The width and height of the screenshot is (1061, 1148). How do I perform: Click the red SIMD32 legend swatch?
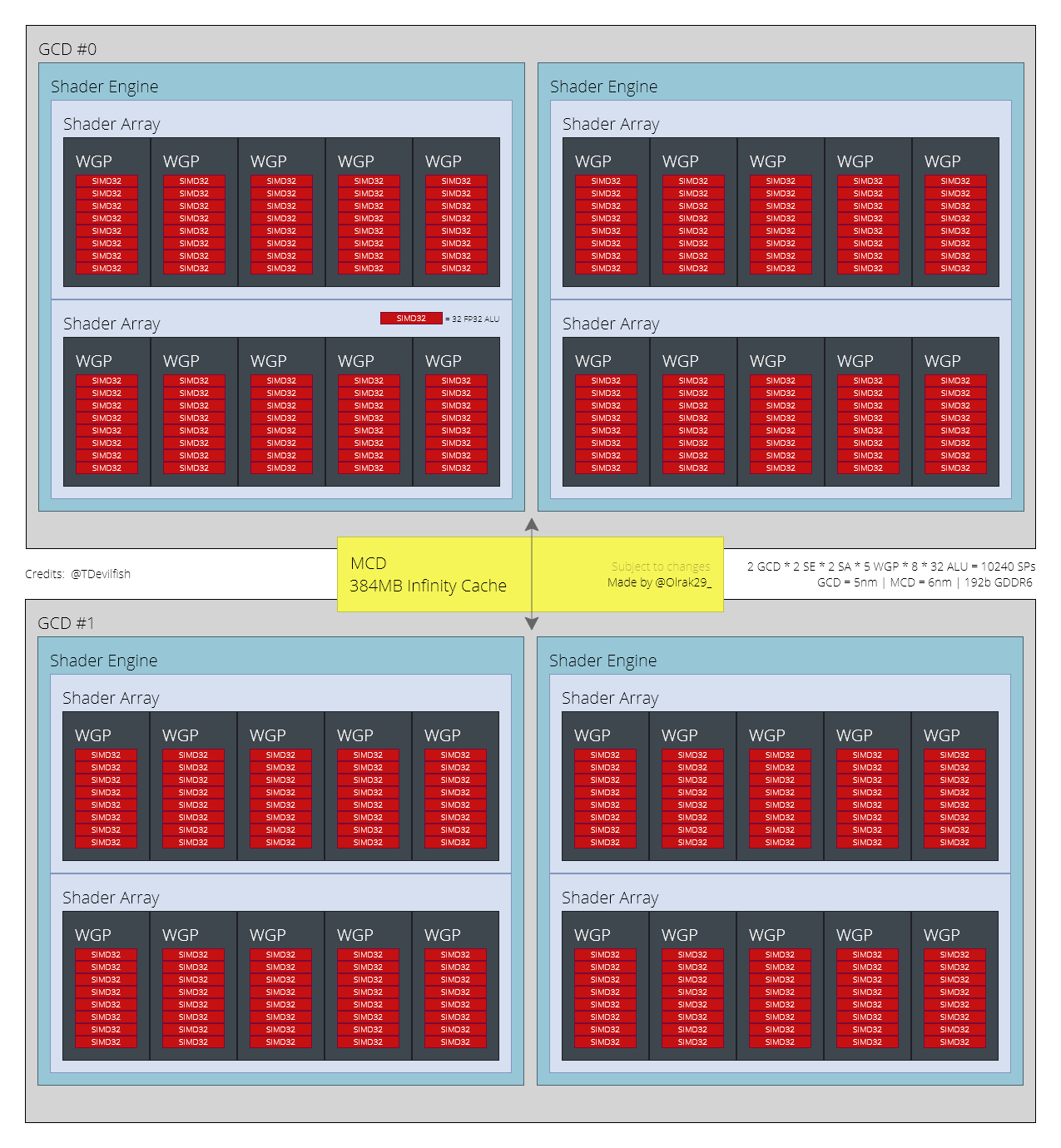(411, 319)
